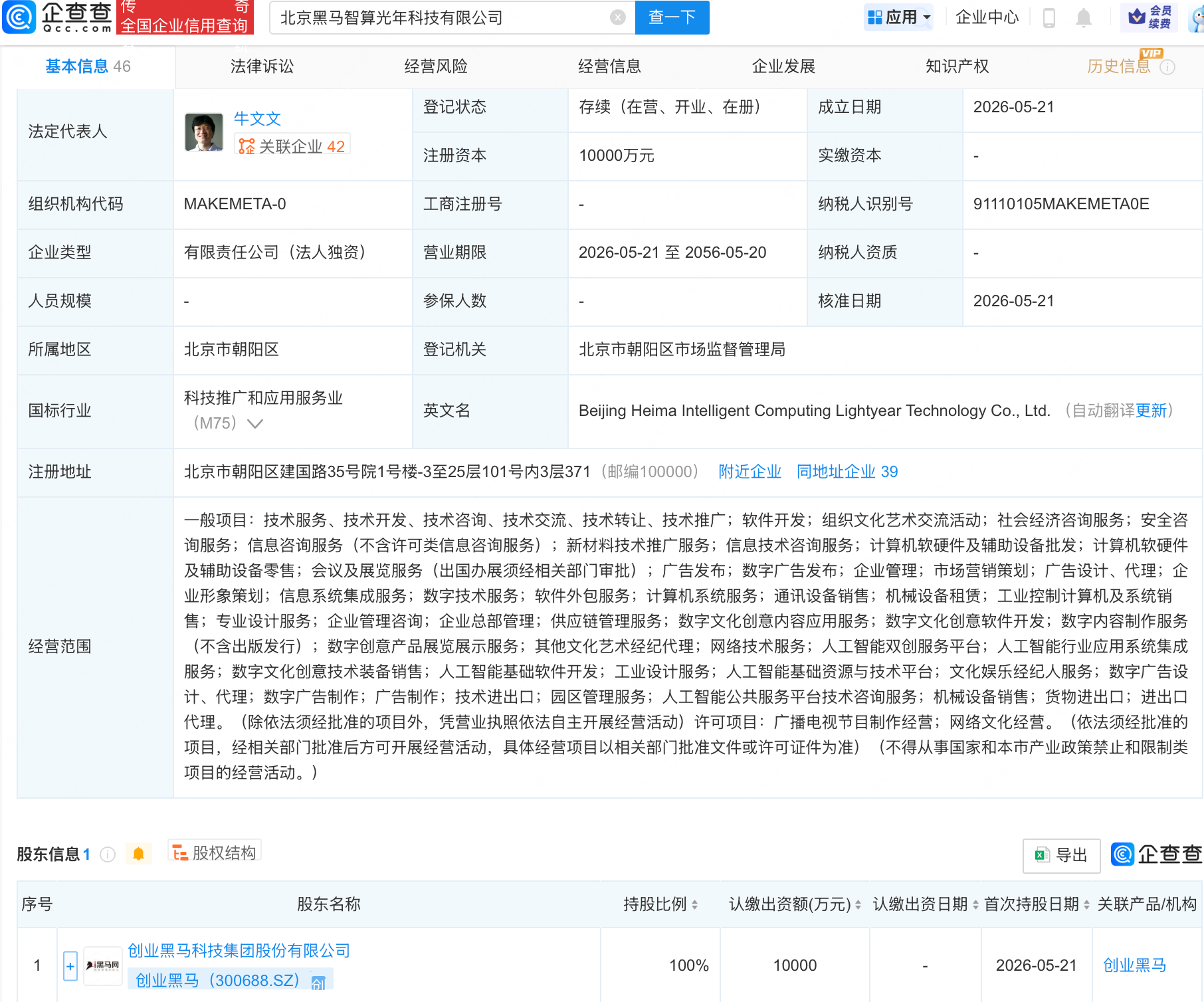Click the info icon beside 历史信息
The height and width of the screenshot is (1002, 1204).
(x=1167, y=67)
